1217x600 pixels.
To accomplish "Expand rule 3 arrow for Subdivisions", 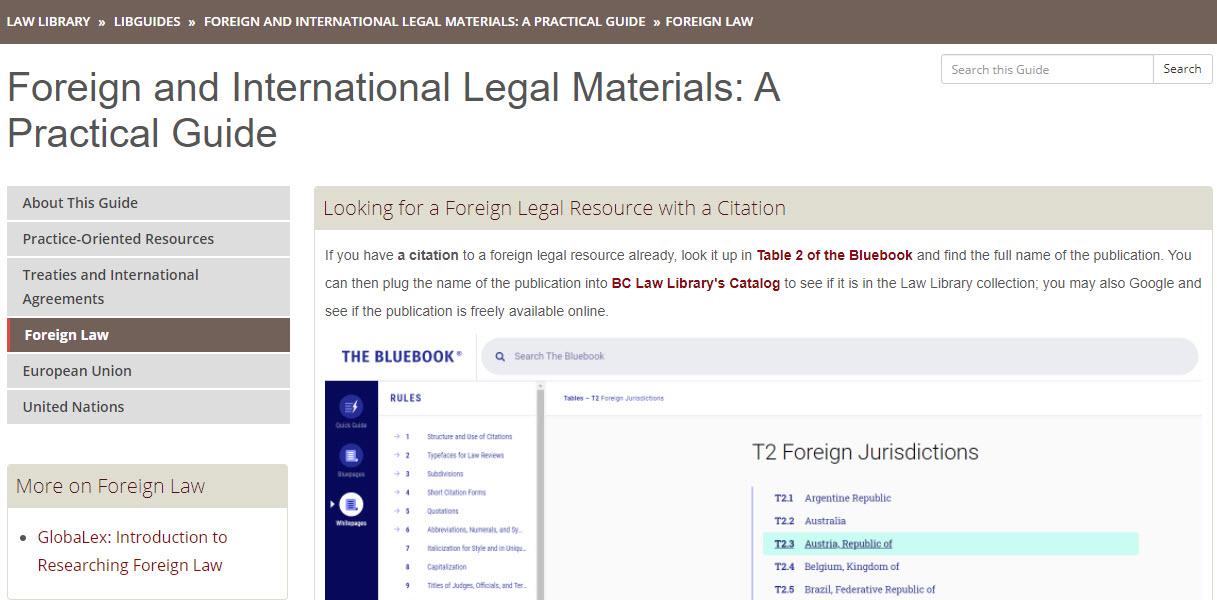I will point(397,474).
